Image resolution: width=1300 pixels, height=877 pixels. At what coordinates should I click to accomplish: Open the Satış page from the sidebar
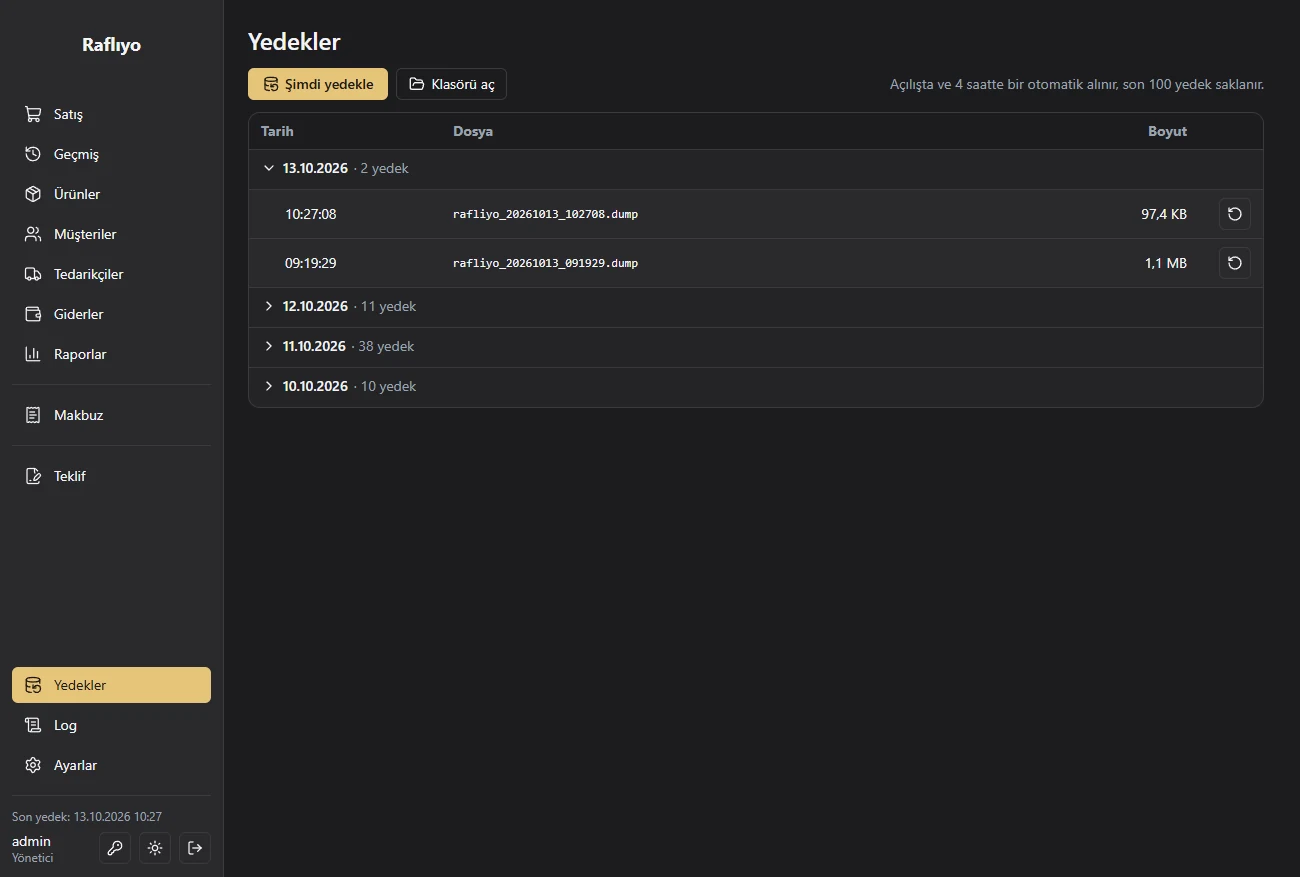tap(111, 114)
